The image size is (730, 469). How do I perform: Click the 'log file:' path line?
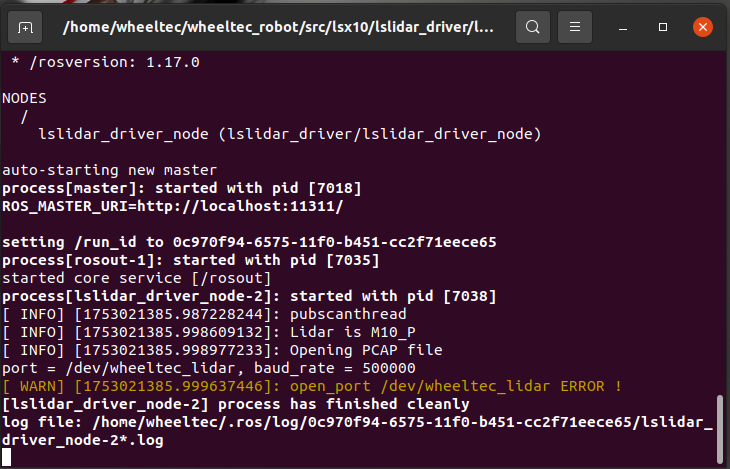coord(357,422)
